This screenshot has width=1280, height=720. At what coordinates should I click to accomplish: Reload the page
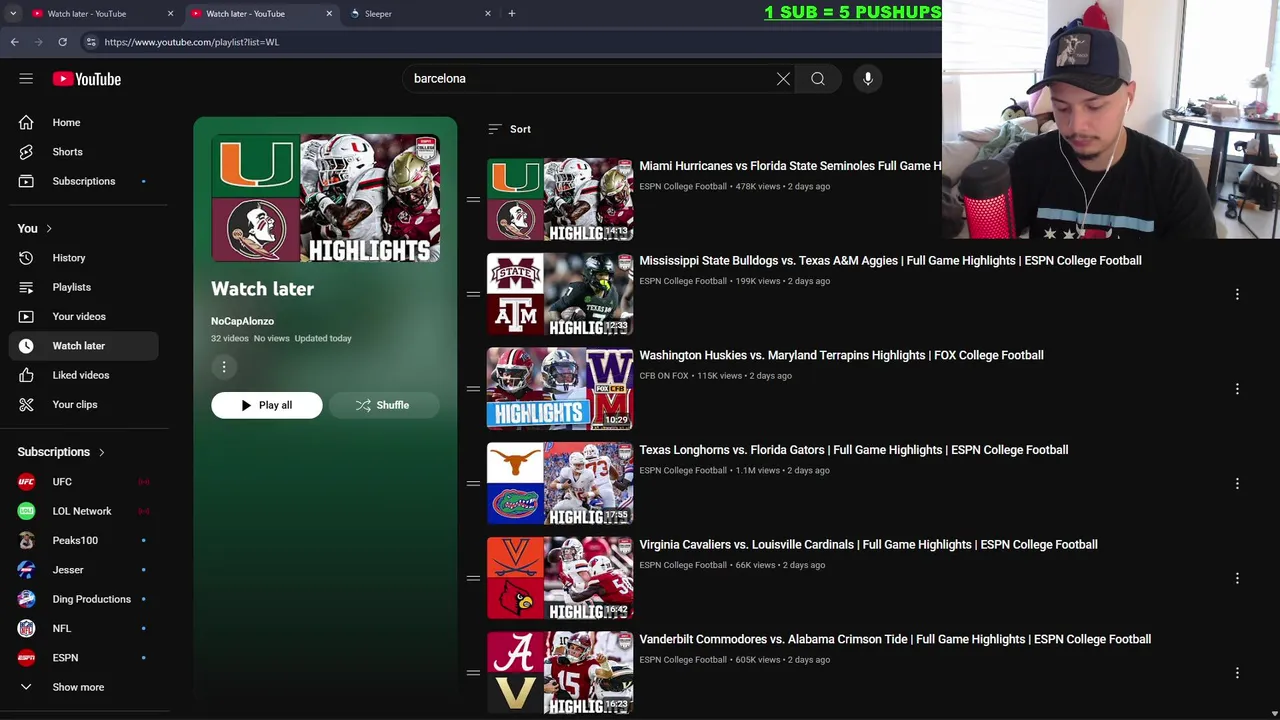pyautogui.click(x=62, y=42)
